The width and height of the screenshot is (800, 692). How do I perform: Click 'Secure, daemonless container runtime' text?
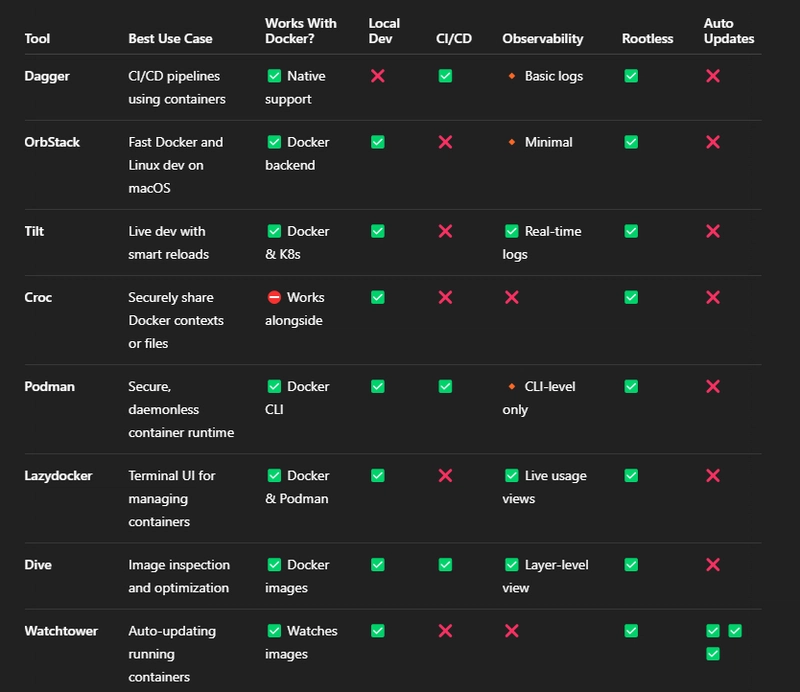point(181,409)
